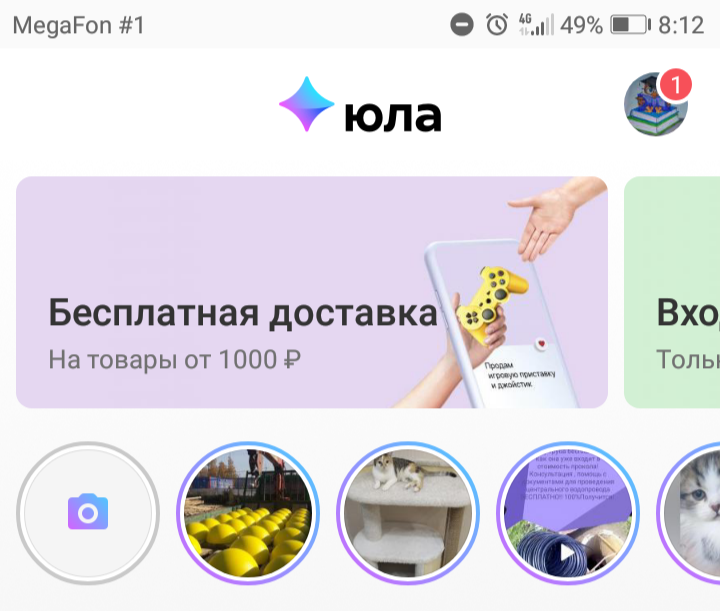Viewport: 720px width, 611px height.
Task: Tap the MegaFon #1 carrier label
Action: [x=79, y=25]
